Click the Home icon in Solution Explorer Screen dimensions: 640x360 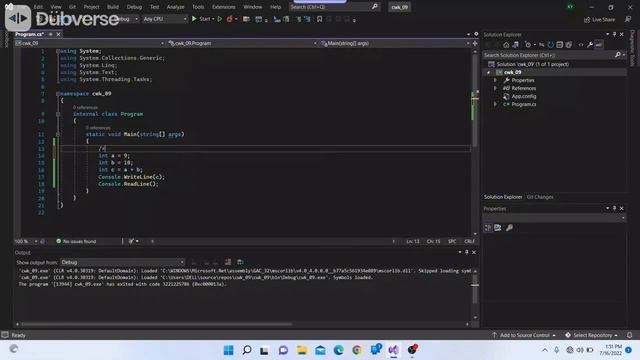pyautogui.click(x=506, y=45)
